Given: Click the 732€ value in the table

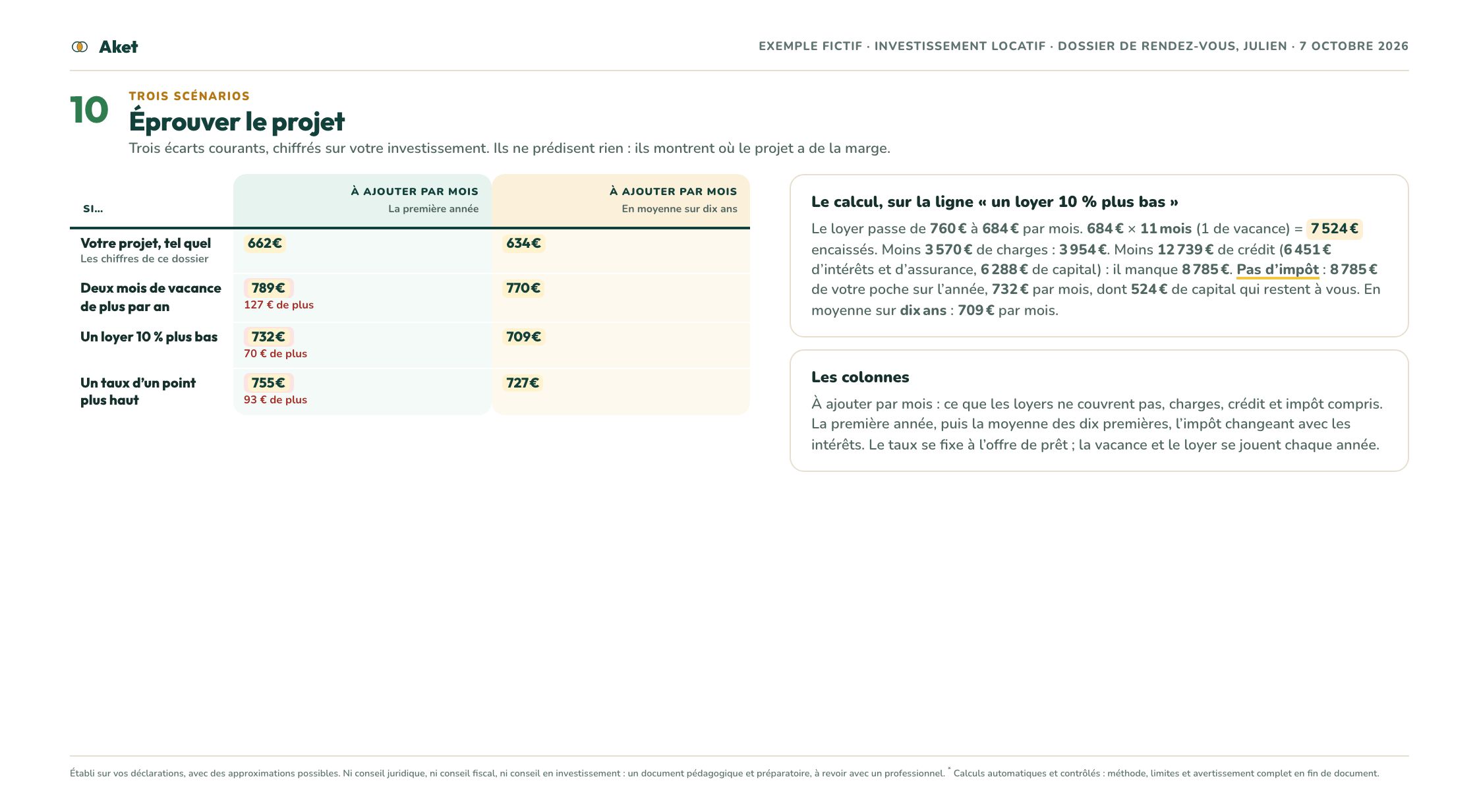Looking at the screenshot, I should 268,337.
